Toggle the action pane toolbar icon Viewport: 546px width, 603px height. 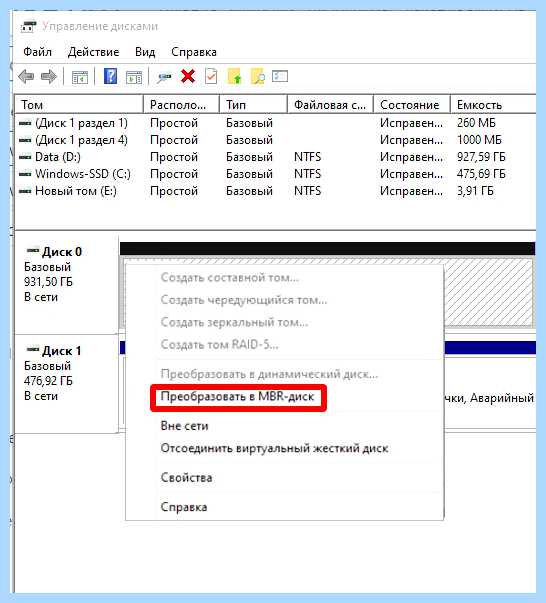point(134,77)
